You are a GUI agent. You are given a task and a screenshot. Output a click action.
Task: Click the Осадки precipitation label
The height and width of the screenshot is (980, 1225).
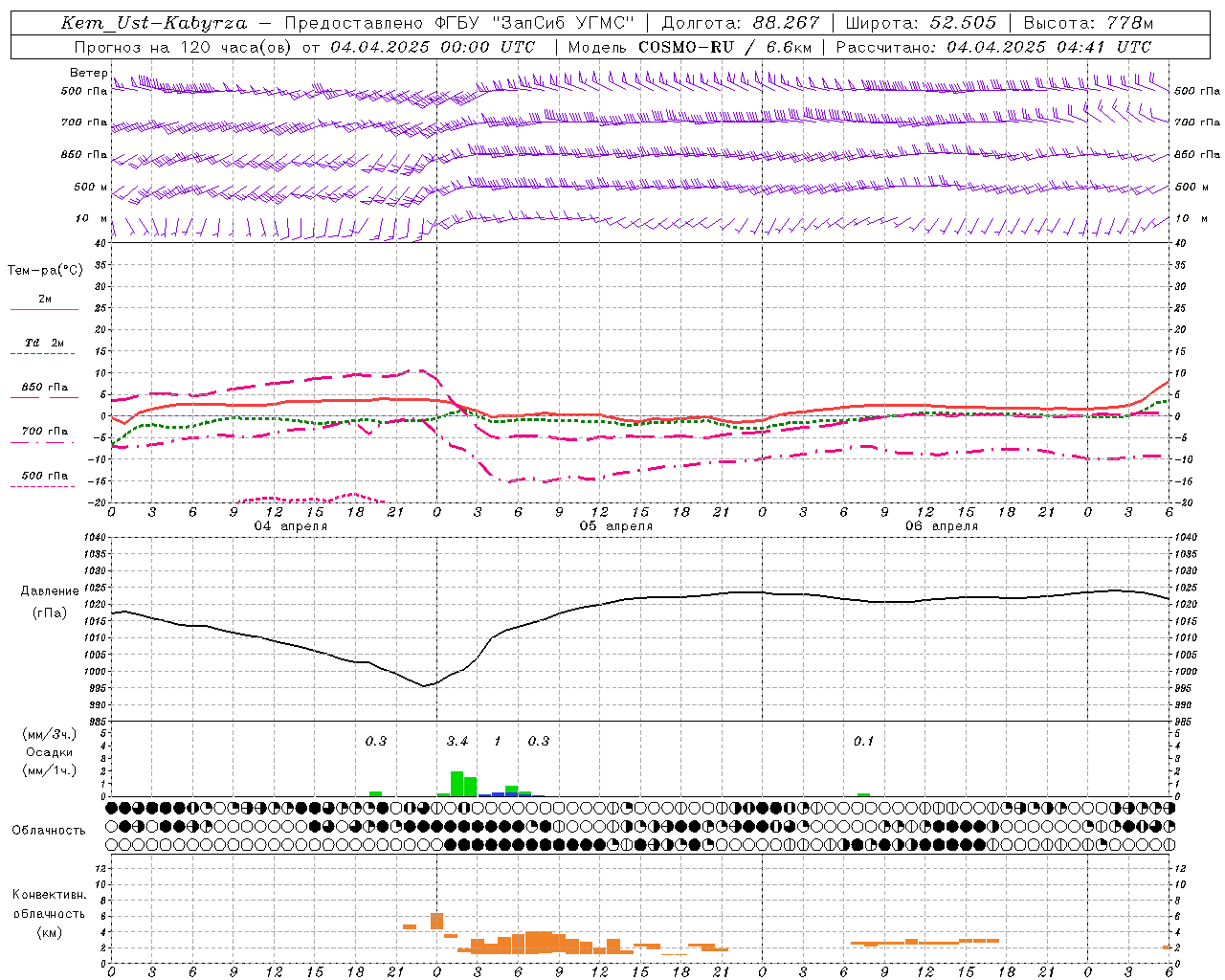[49, 752]
